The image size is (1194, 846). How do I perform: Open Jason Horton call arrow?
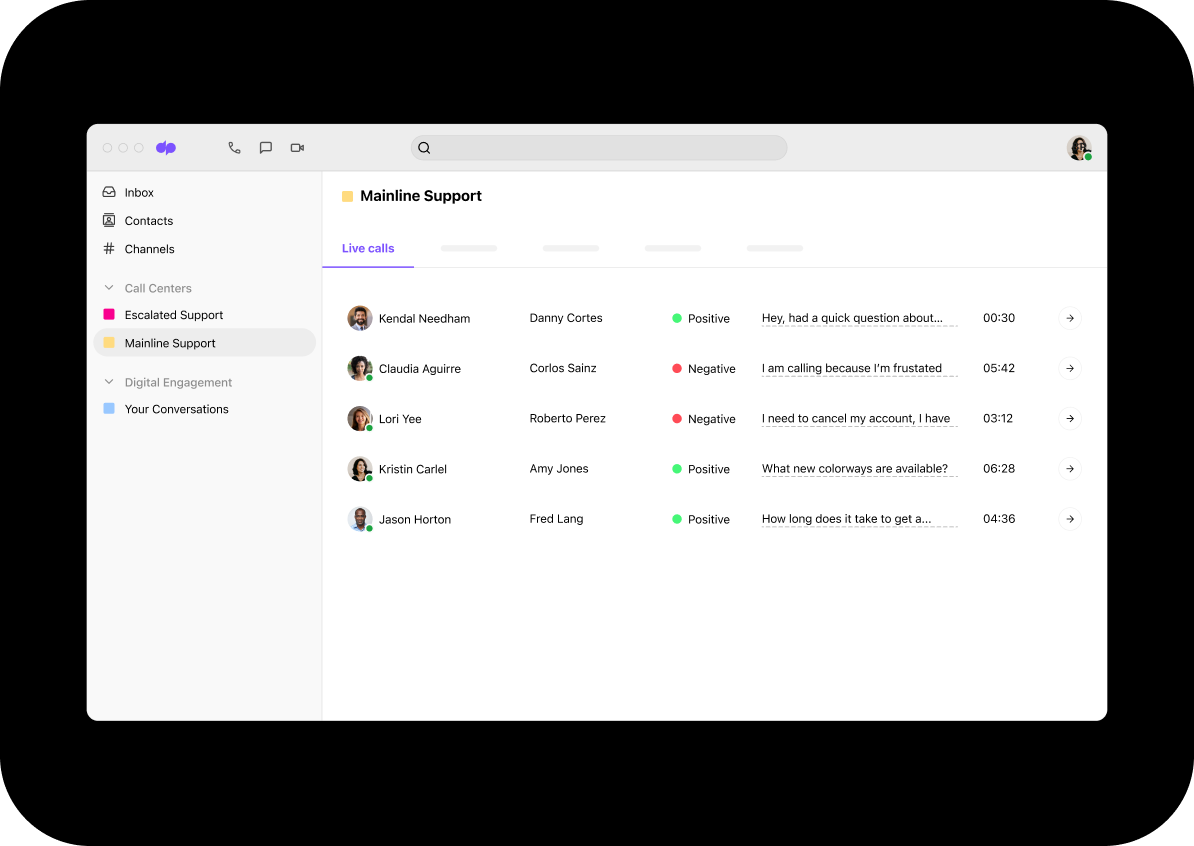[1070, 519]
